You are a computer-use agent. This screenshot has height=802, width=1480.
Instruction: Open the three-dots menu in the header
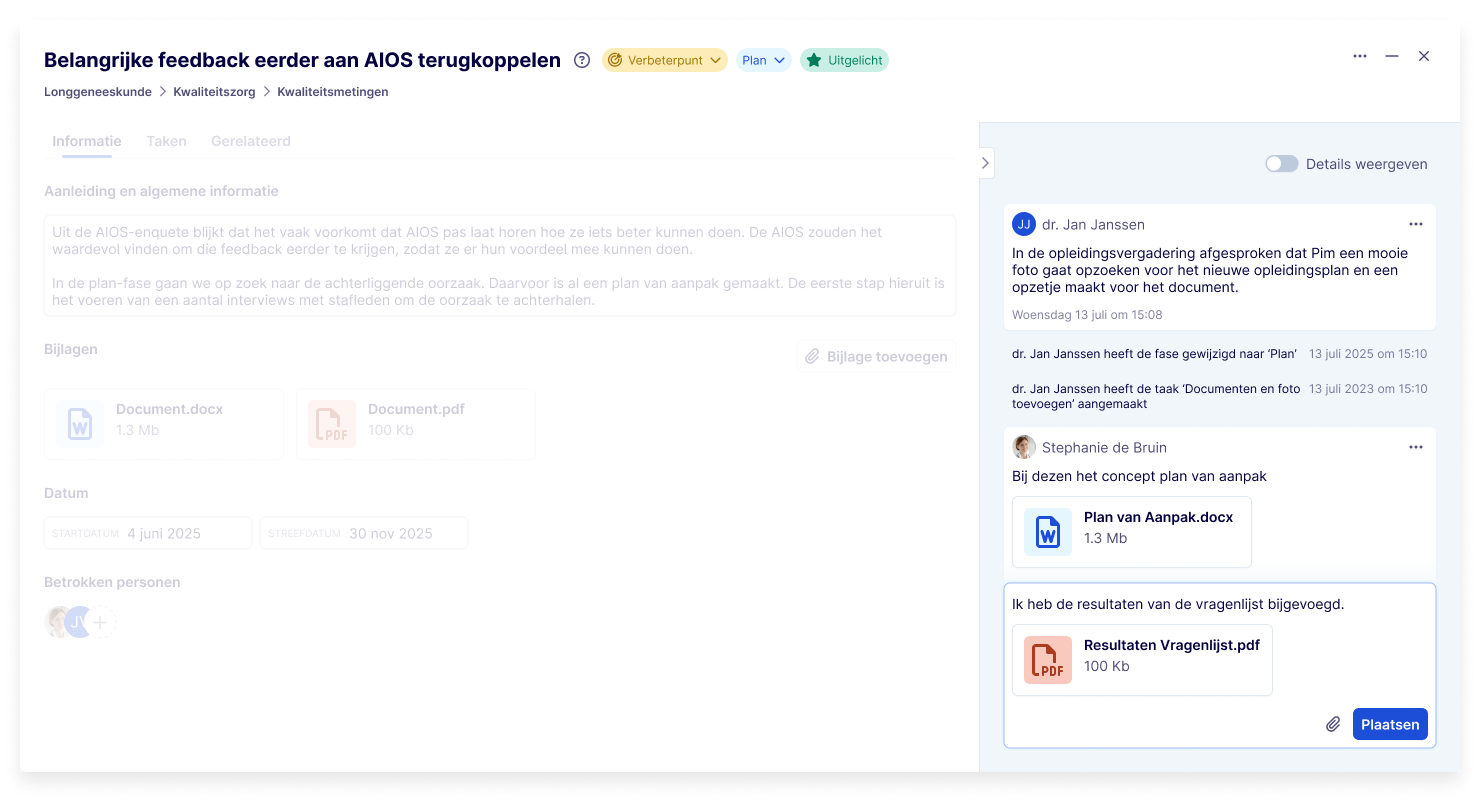point(1360,57)
